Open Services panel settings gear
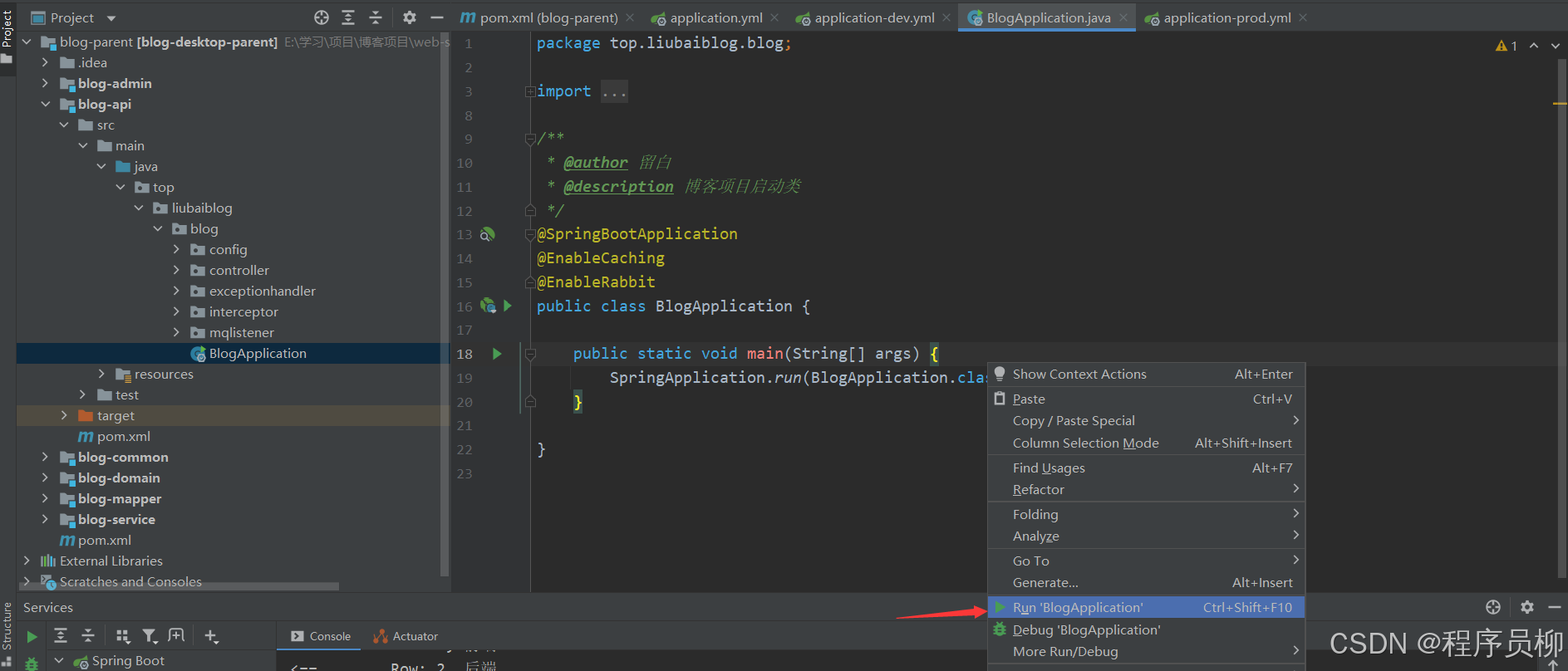This screenshot has height=671, width=1568. tap(1527, 607)
